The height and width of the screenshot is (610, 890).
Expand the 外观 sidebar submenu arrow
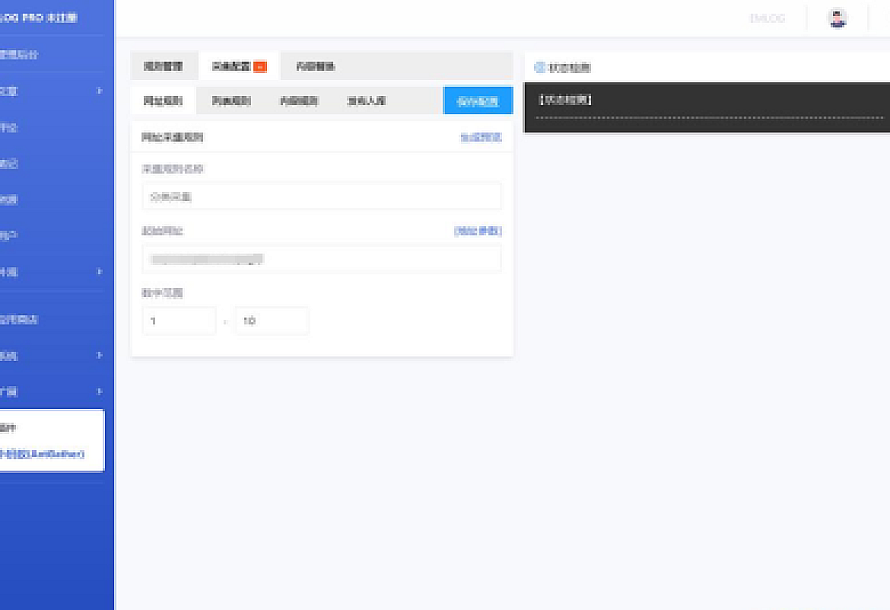(99, 271)
